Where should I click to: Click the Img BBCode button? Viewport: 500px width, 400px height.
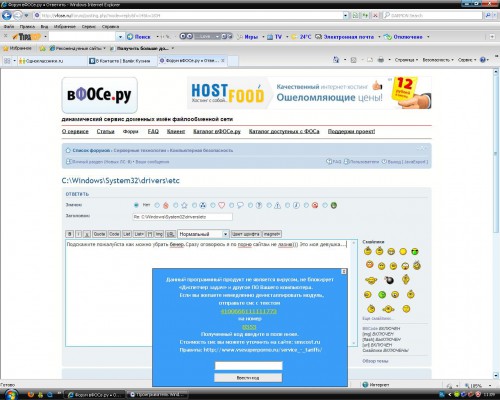pyautogui.click(x=159, y=234)
